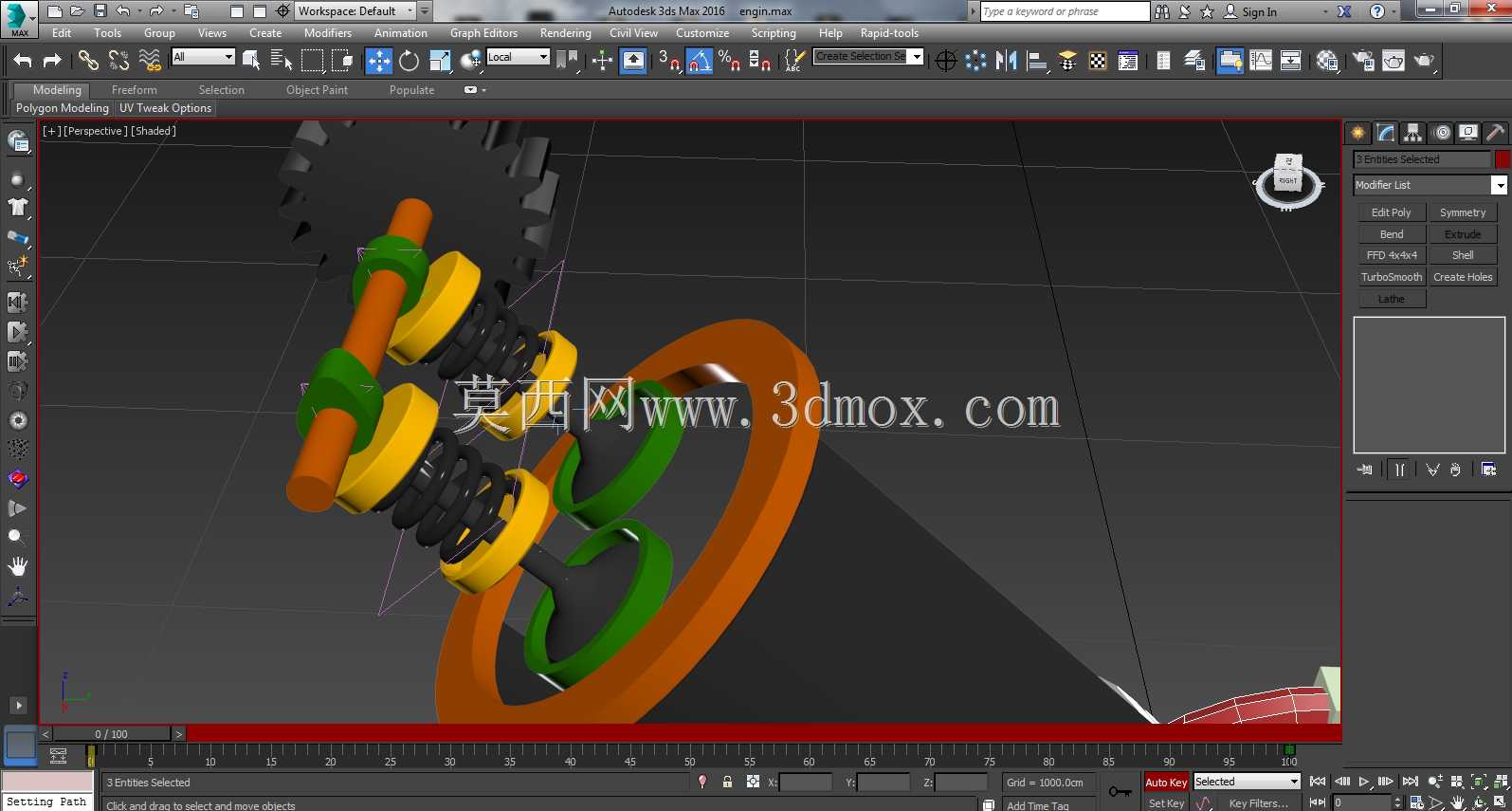Click Zoom Extents All
Screen dimensions: 1512x811
pos(1499,782)
